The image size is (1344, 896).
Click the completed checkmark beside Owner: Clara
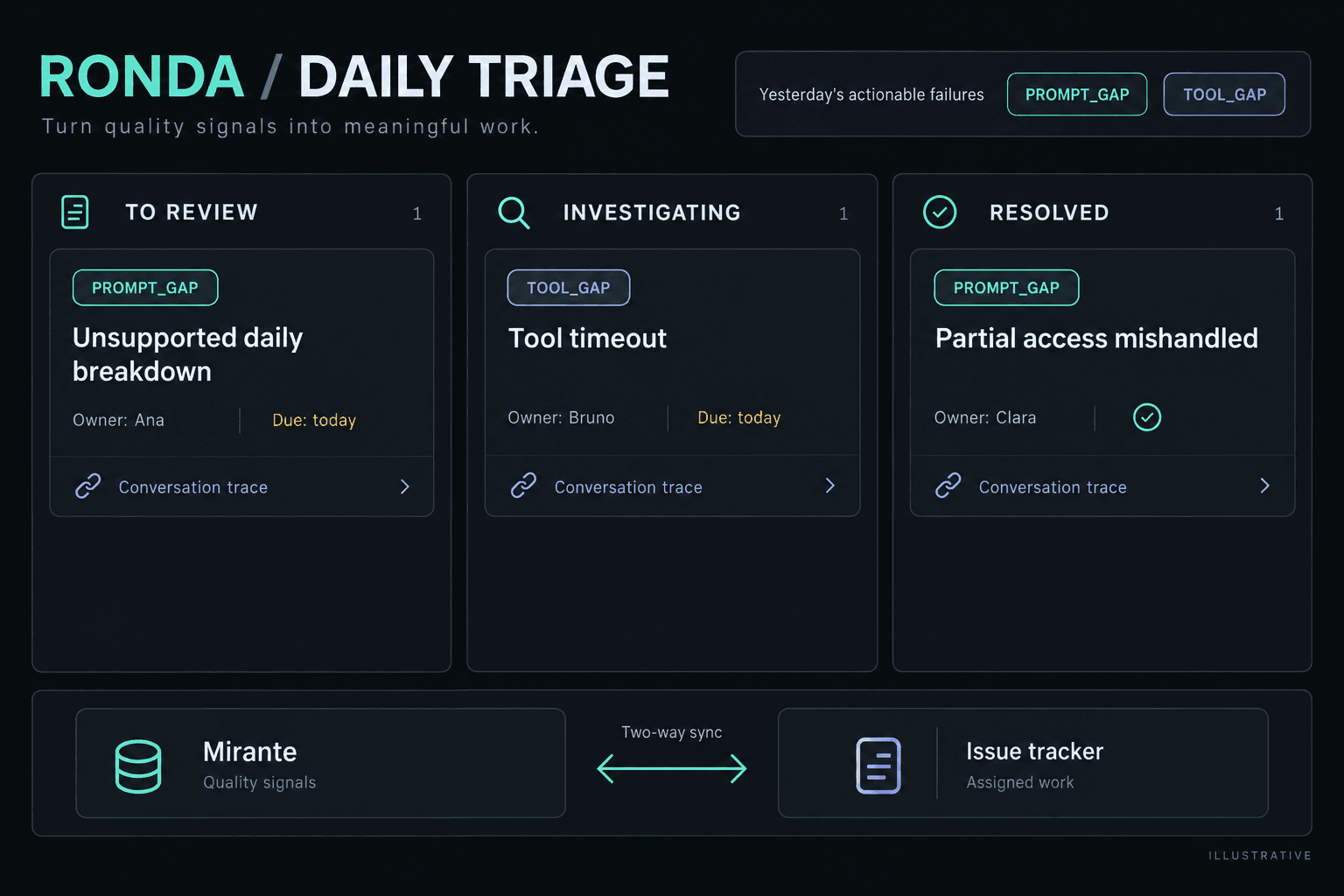[1147, 417]
